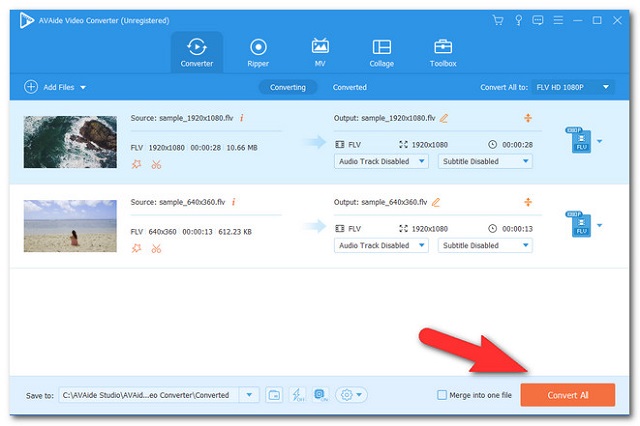Click the scissors cut icon for sample_1920x1080.flv
Screen dimensions: 640x426
156,163
